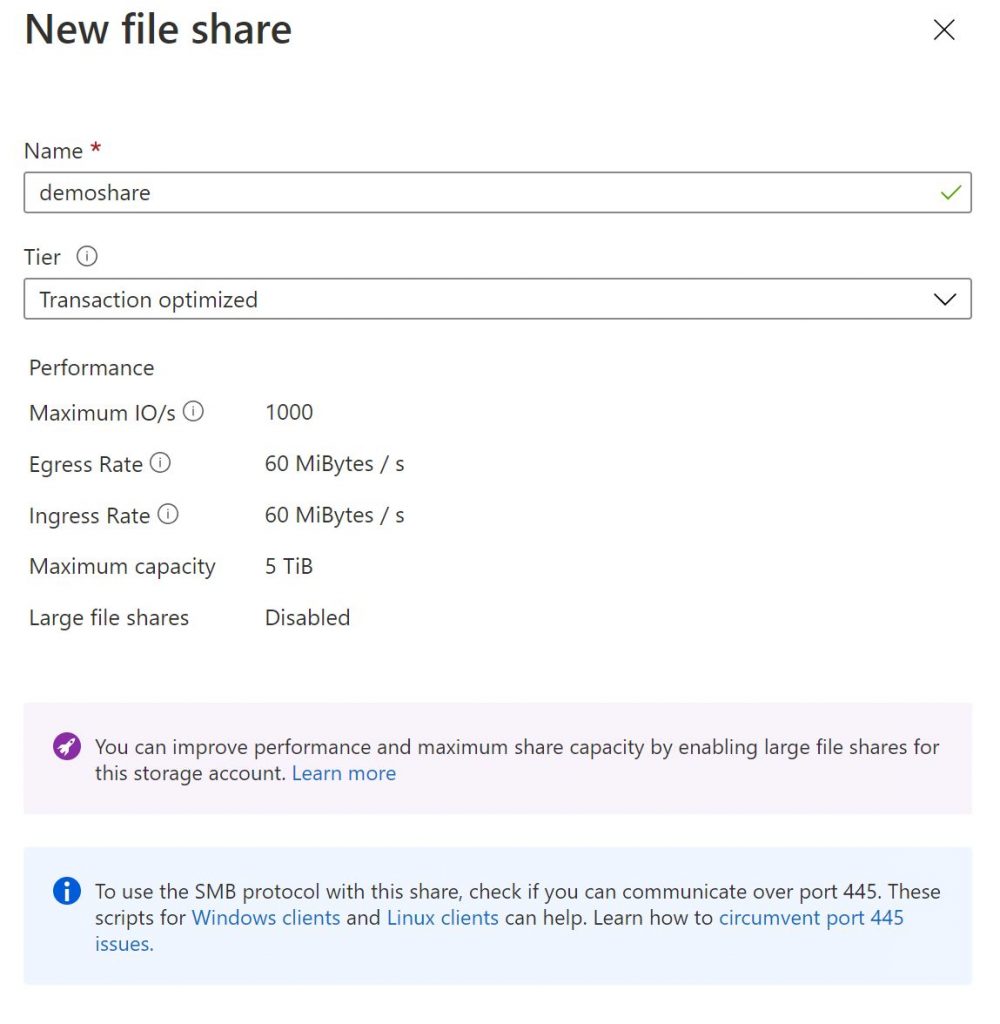Click the purple rocket icon

coord(67,747)
